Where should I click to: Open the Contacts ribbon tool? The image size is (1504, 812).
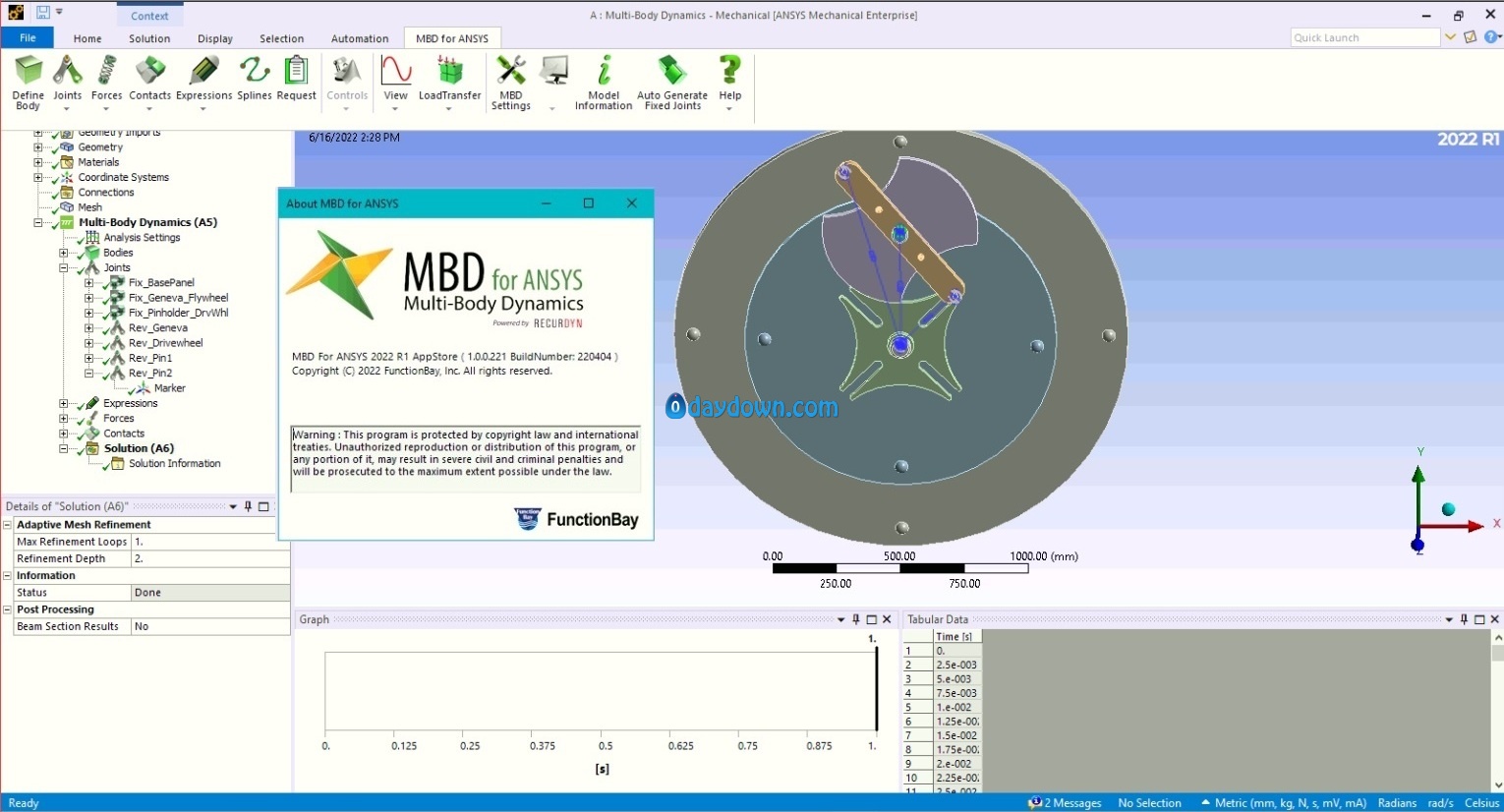[x=149, y=82]
